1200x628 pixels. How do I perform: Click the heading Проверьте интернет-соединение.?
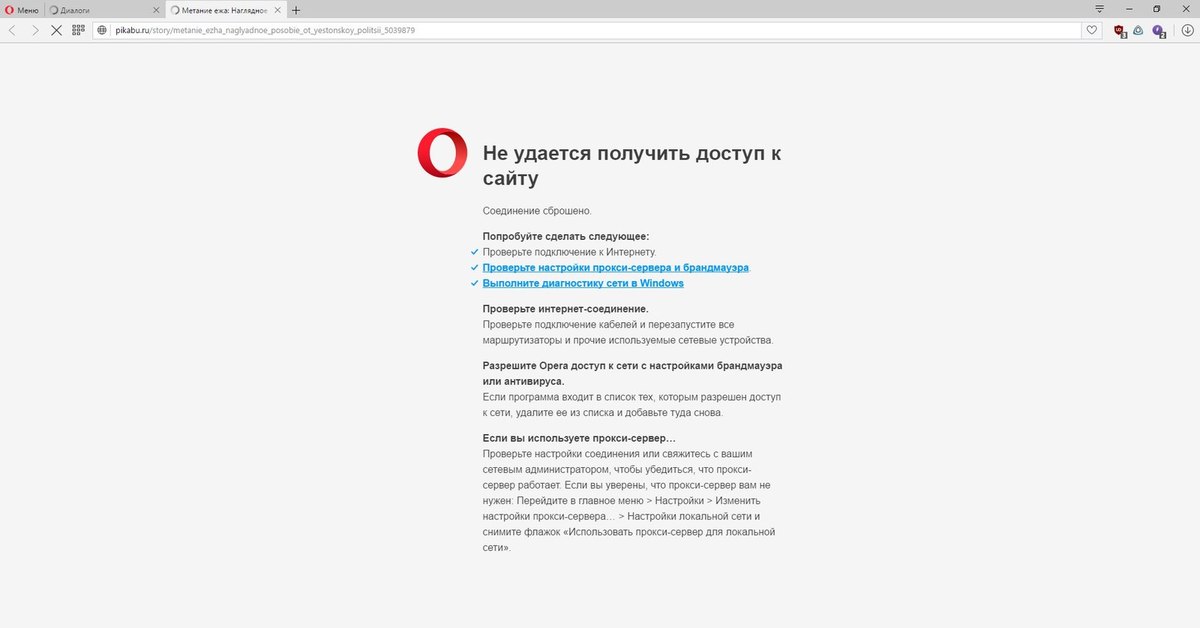pyautogui.click(x=566, y=309)
